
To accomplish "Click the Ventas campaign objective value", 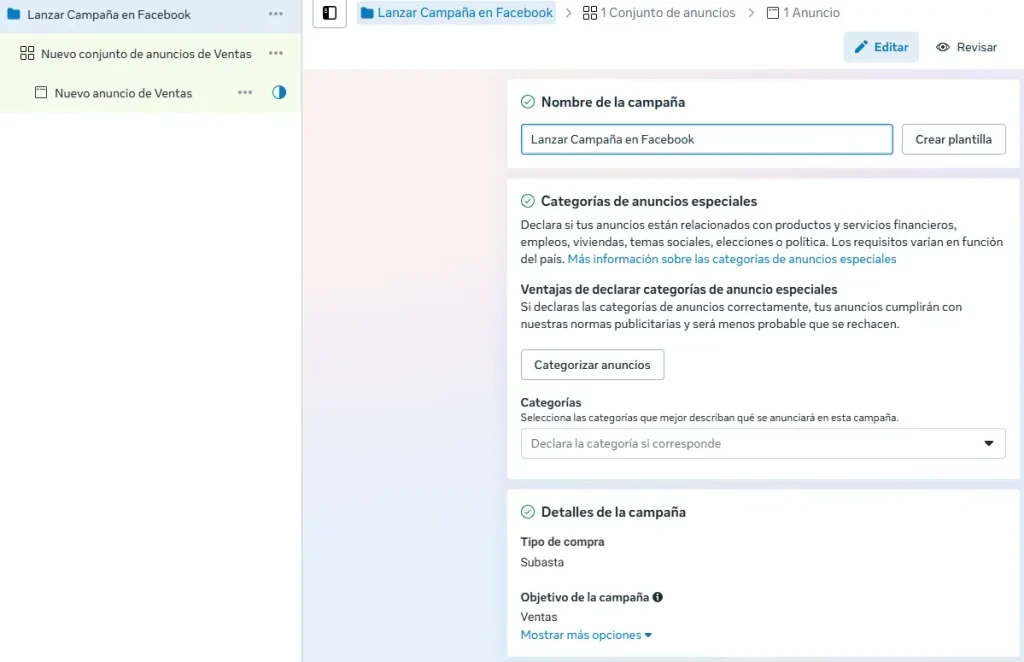I will coord(539,616).
